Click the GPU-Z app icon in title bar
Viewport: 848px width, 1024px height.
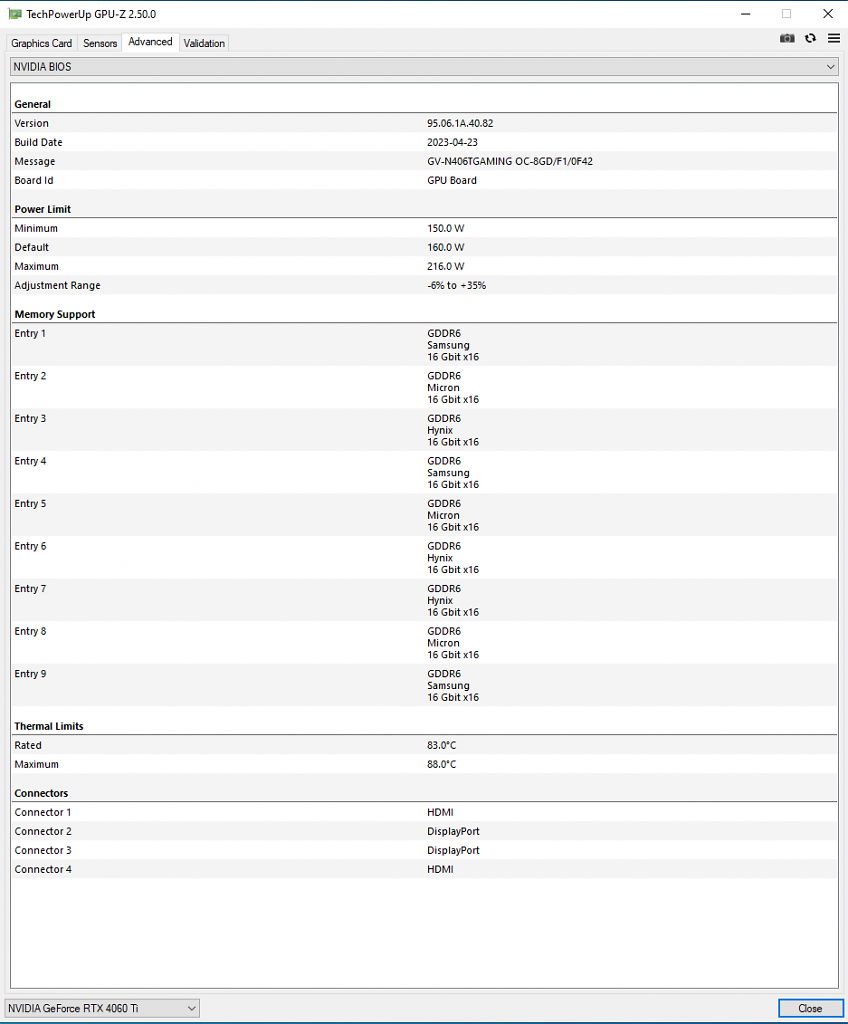pyautogui.click(x=15, y=14)
